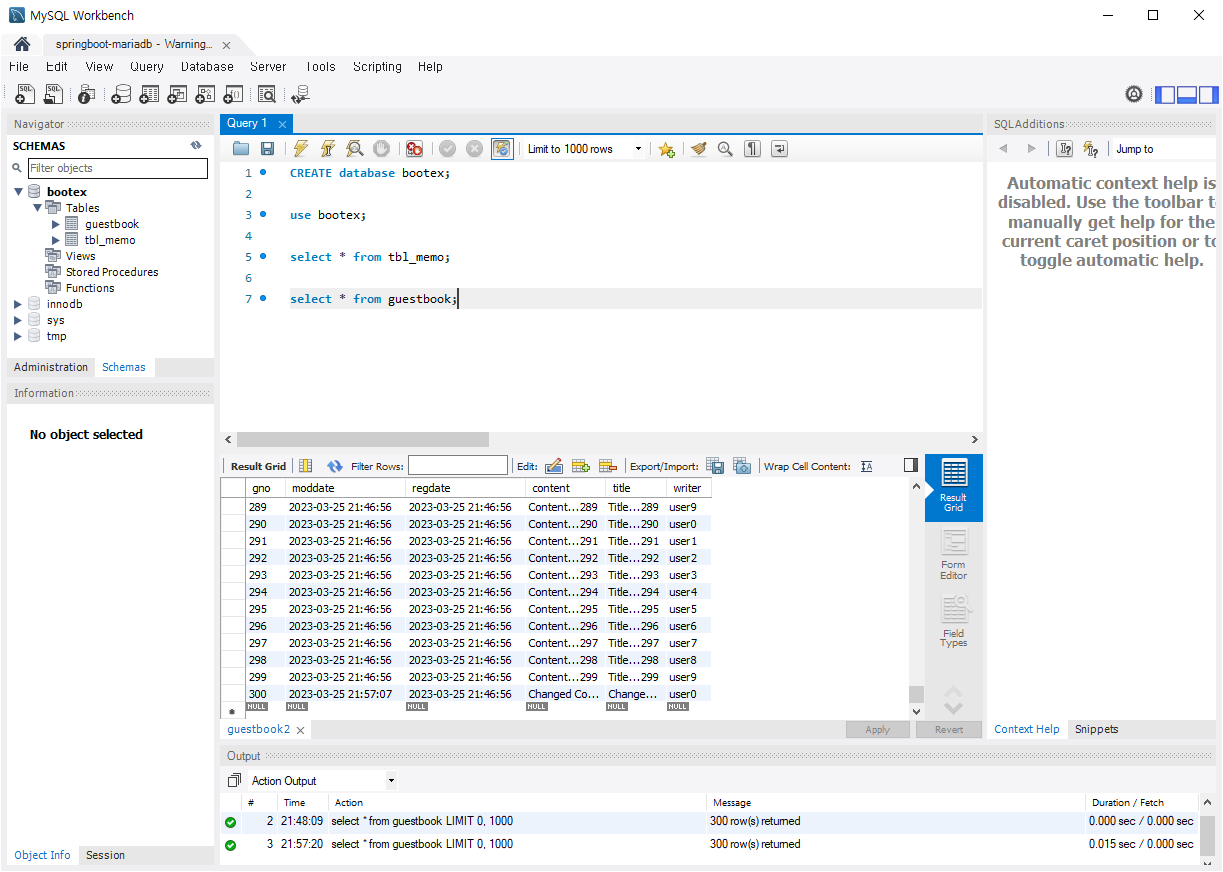
Task: Select Result Grid view button
Action: 954,487
